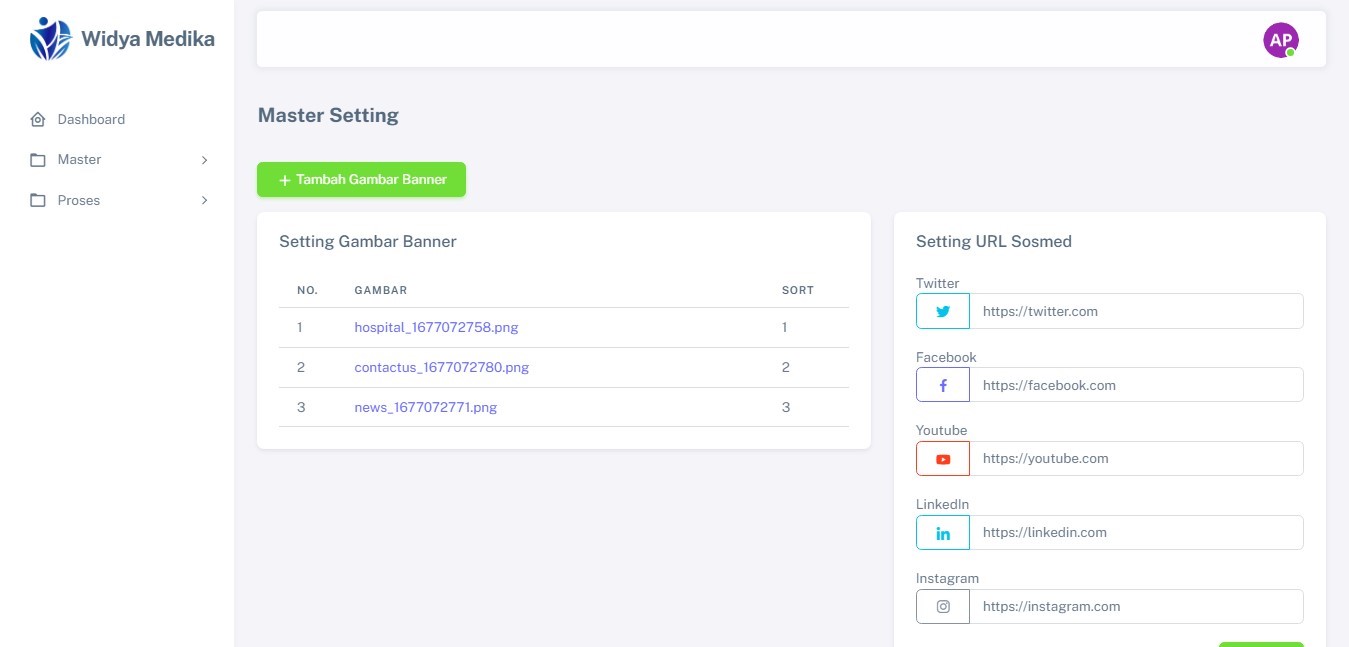Screen dimensions: 1349x647
Task: Click the Youtube play icon
Action: 942,459
